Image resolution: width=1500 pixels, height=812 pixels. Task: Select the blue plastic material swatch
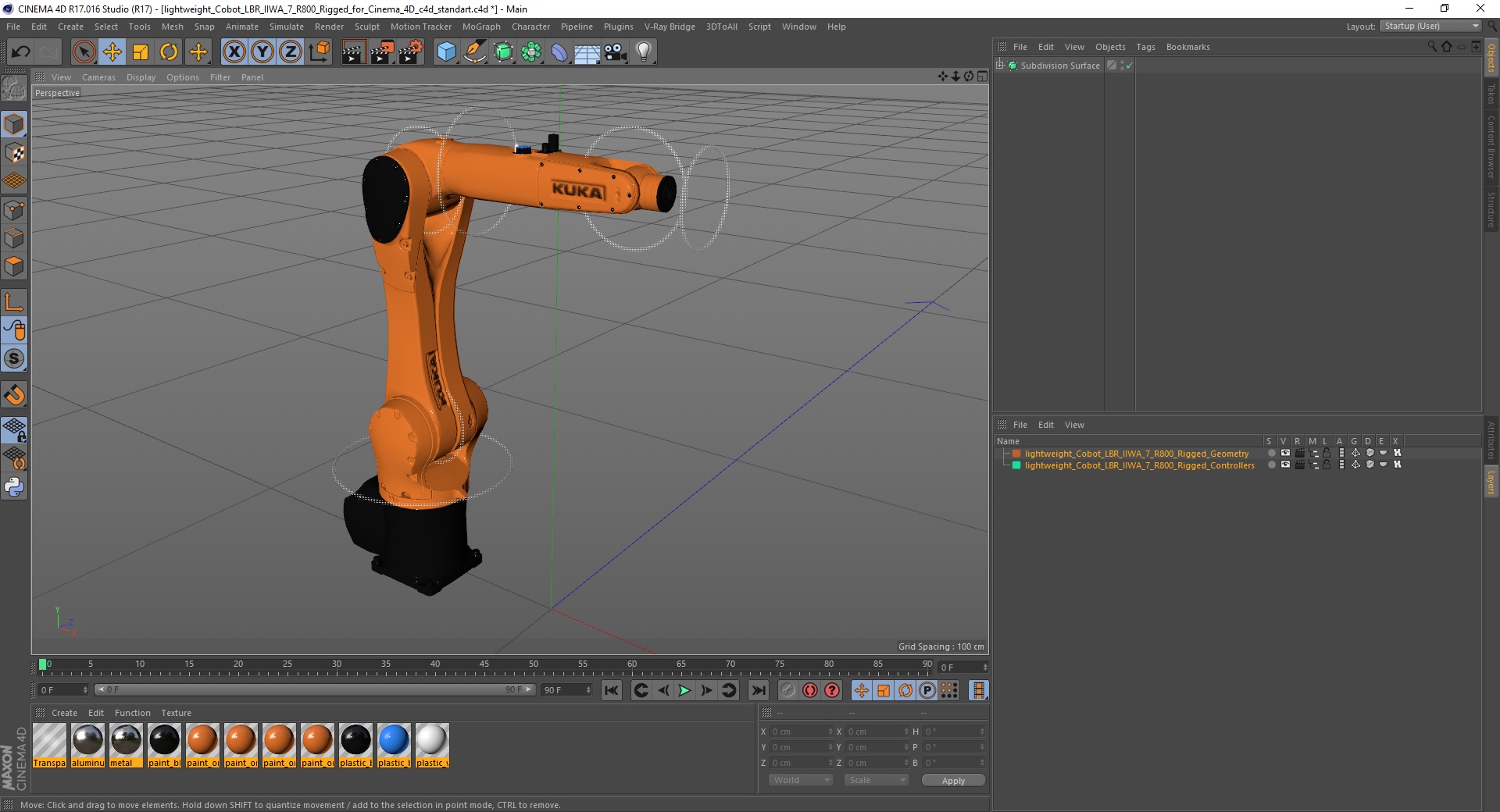pos(394,746)
